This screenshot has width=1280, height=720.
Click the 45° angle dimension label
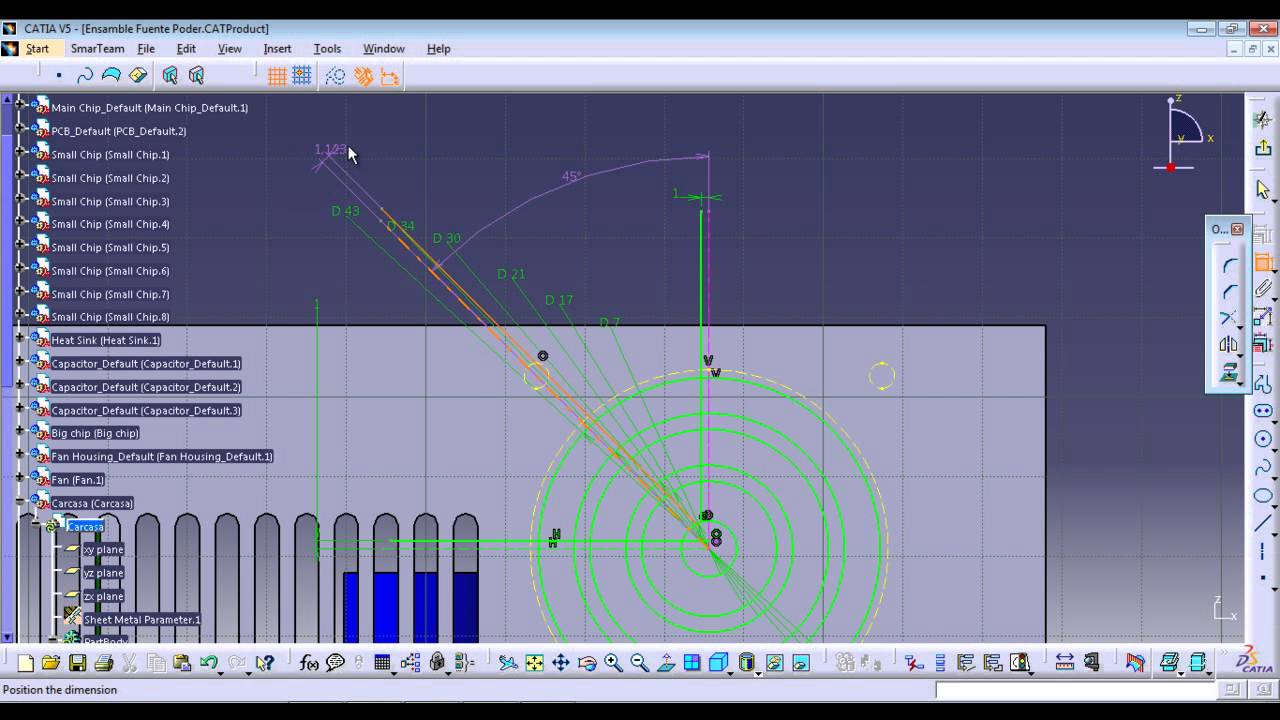[x=571, y=176]
